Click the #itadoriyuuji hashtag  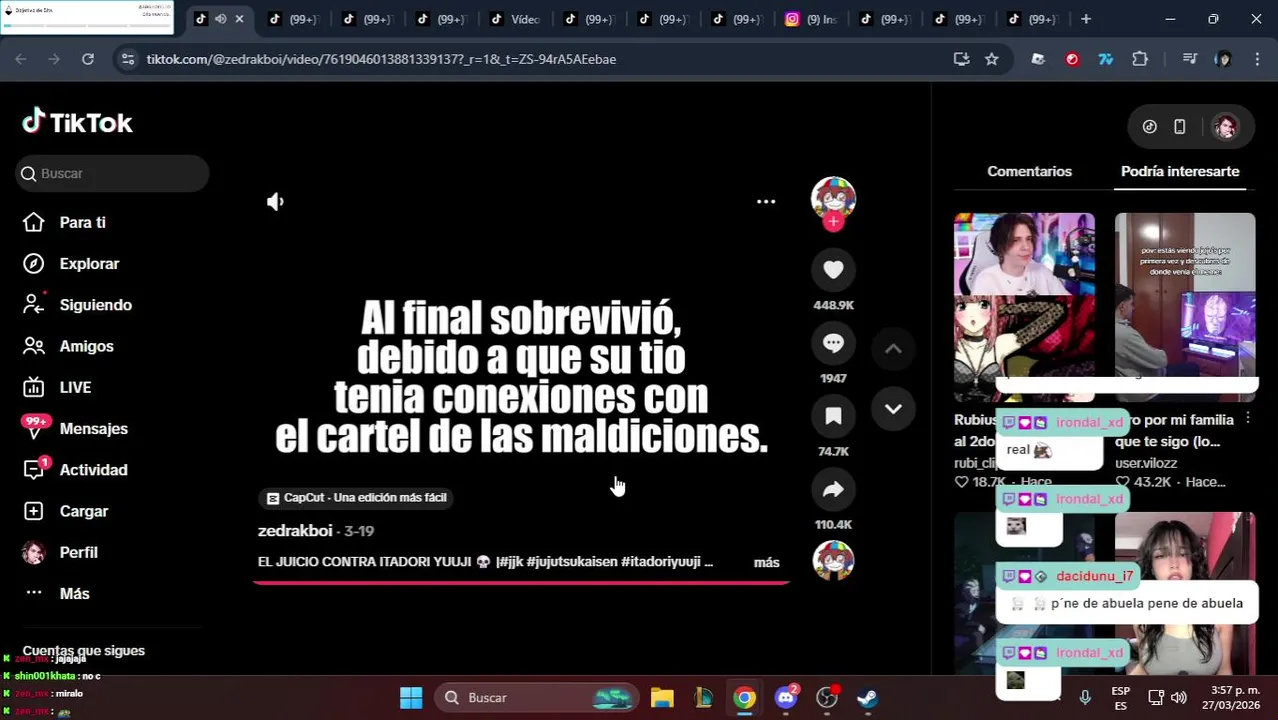pos(661,562)
